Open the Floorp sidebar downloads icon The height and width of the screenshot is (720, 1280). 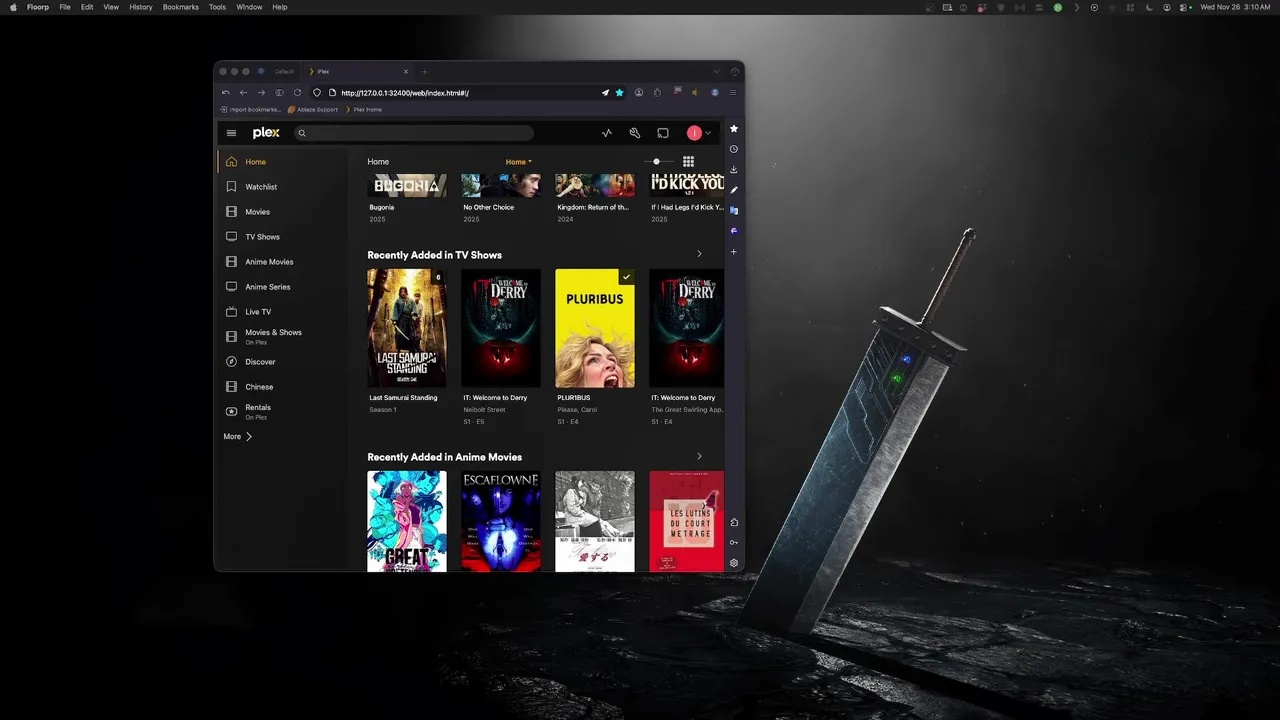[x=734, y=170]
